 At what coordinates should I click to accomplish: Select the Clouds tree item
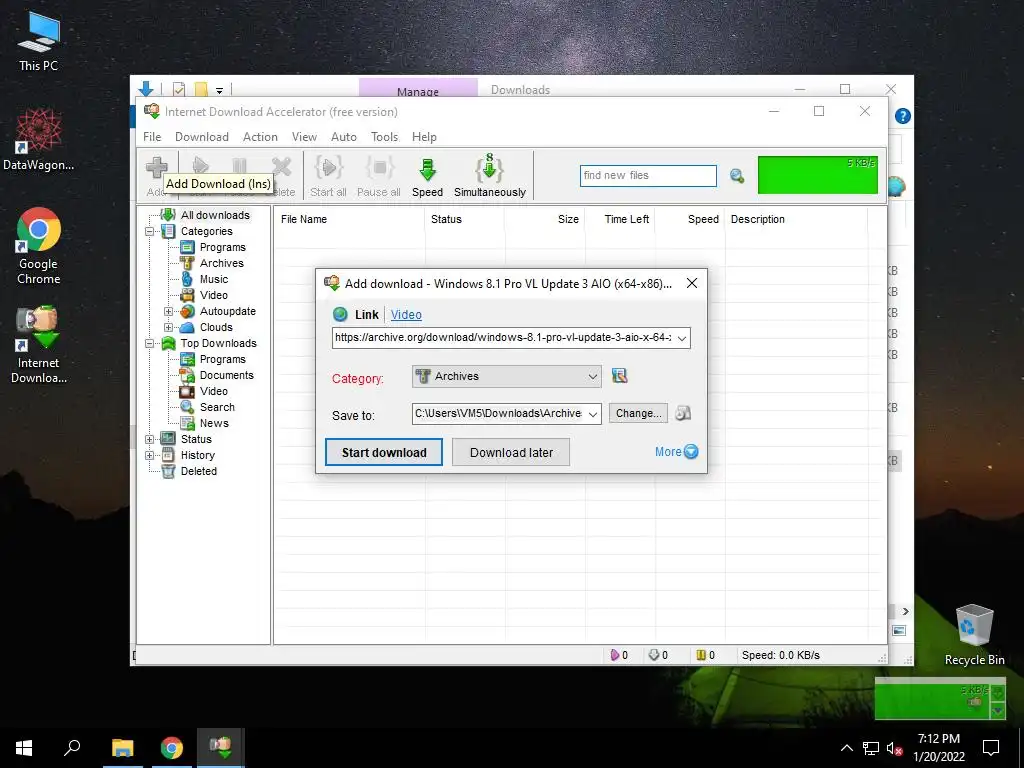click(216, 327)
